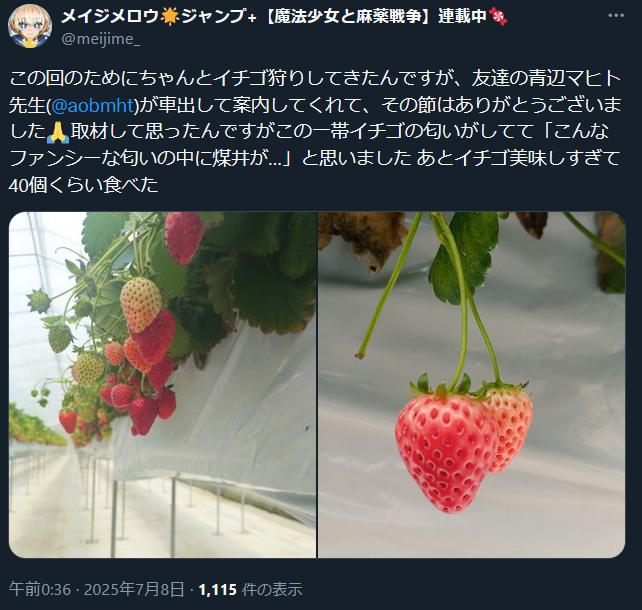This screenshot has height=610, width=642.
Task: Click the first line of tweet text
Action: click(x=315, y=78)
